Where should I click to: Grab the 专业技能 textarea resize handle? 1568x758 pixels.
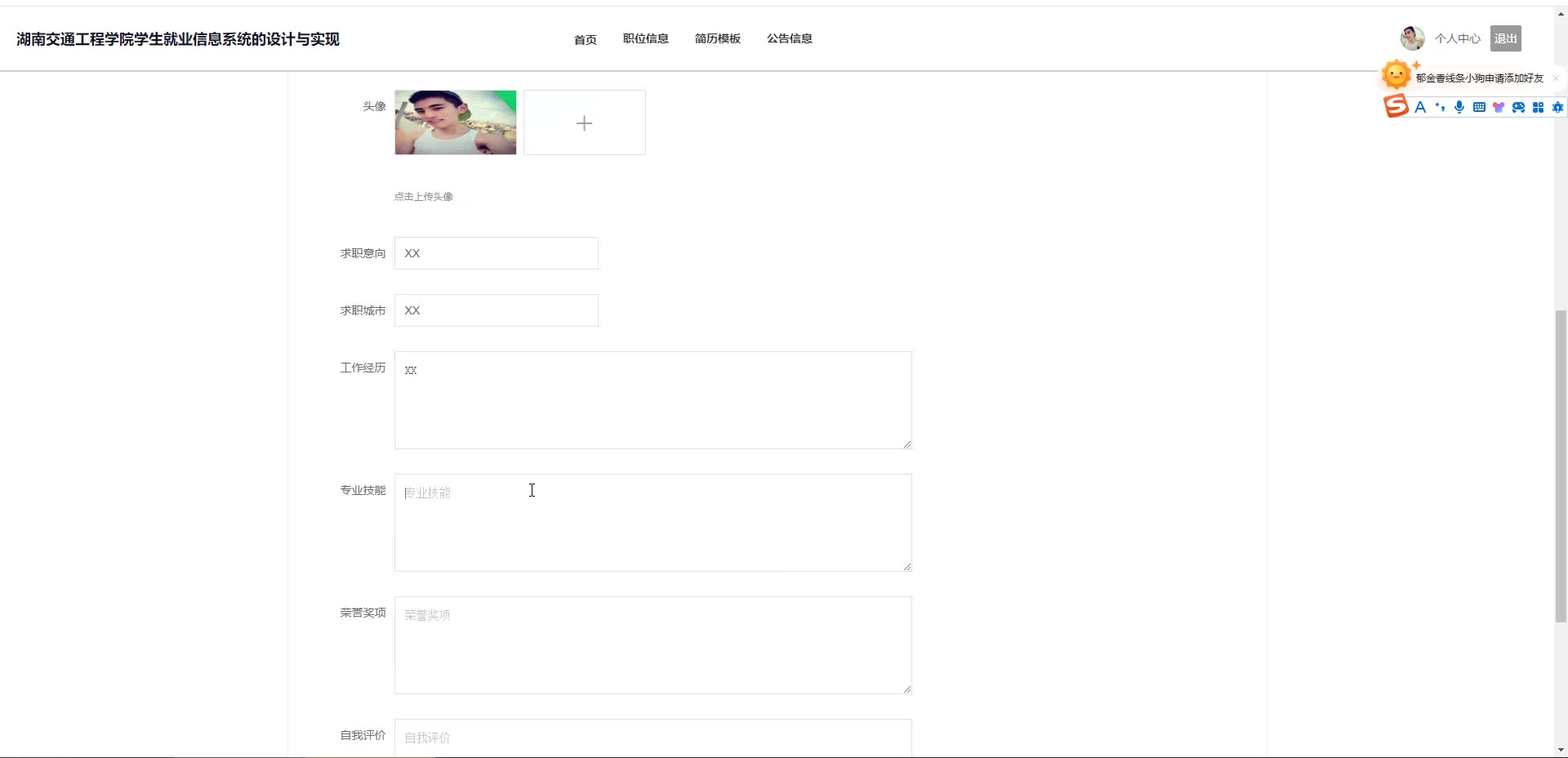tap(907, 567)
